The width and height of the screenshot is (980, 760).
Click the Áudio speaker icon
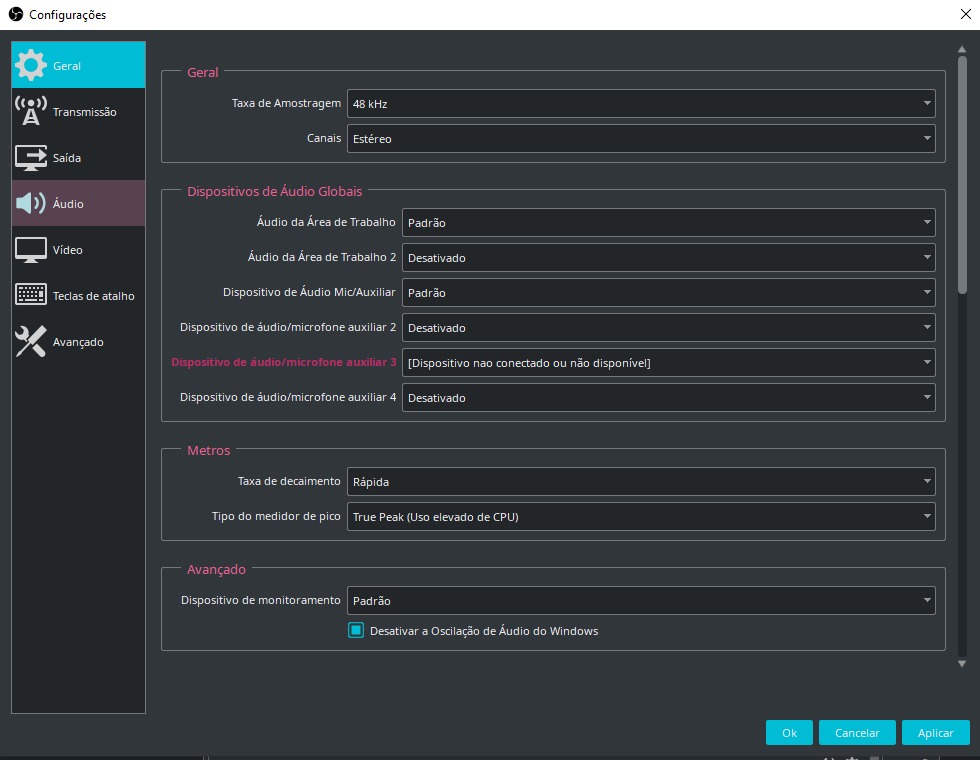click(31, 204)
